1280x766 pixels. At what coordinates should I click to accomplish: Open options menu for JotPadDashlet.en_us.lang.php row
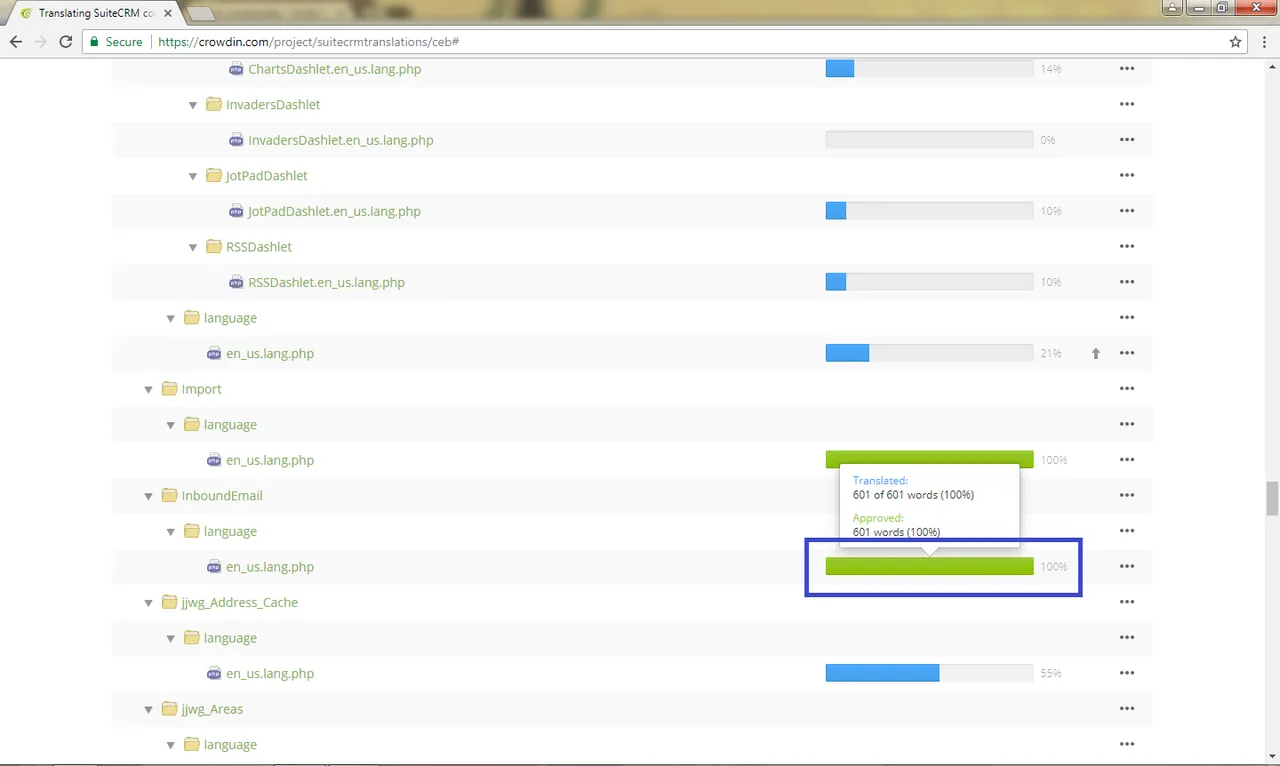[1127, 211]
